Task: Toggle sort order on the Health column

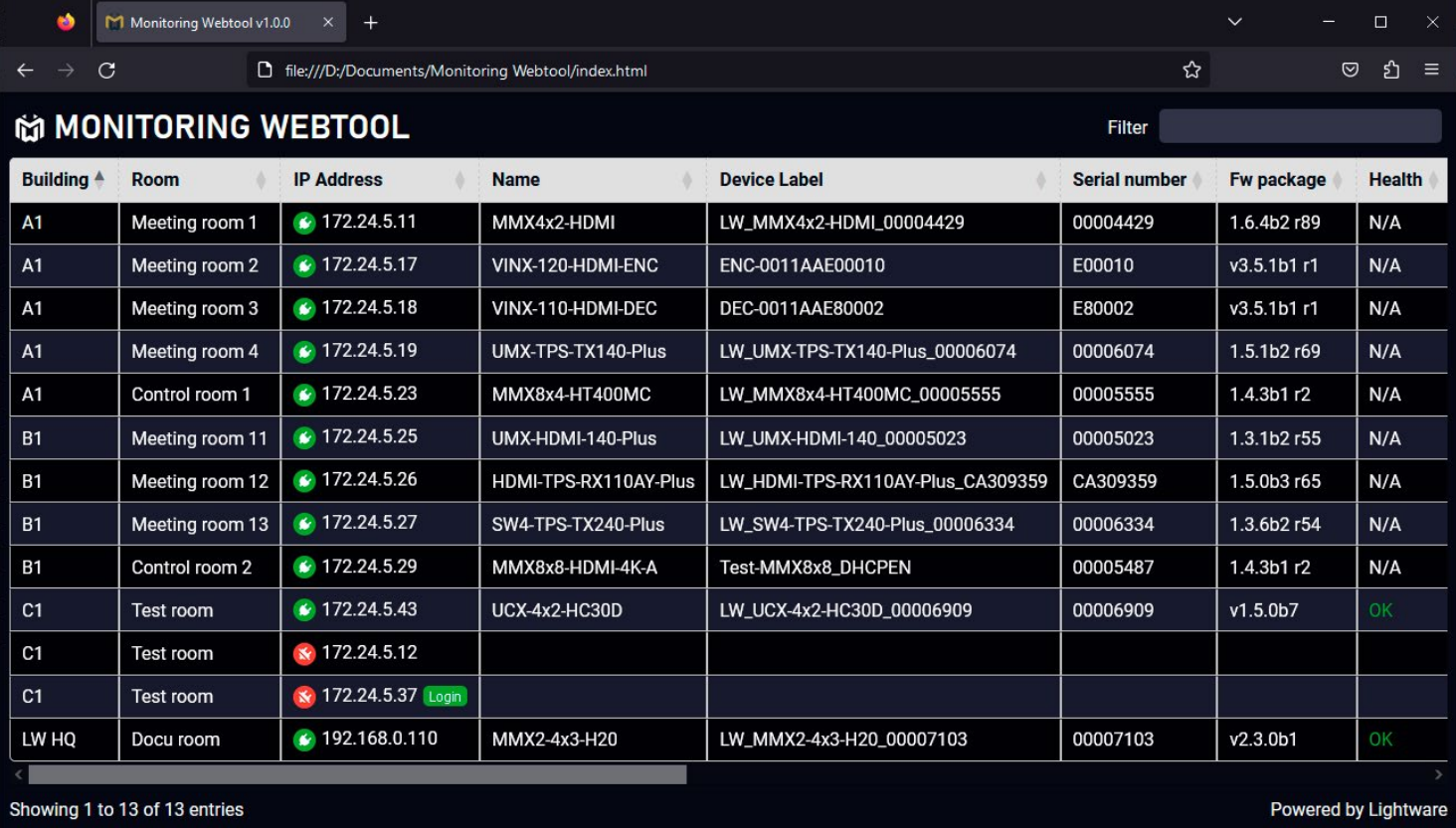Action: (1432, 179)
